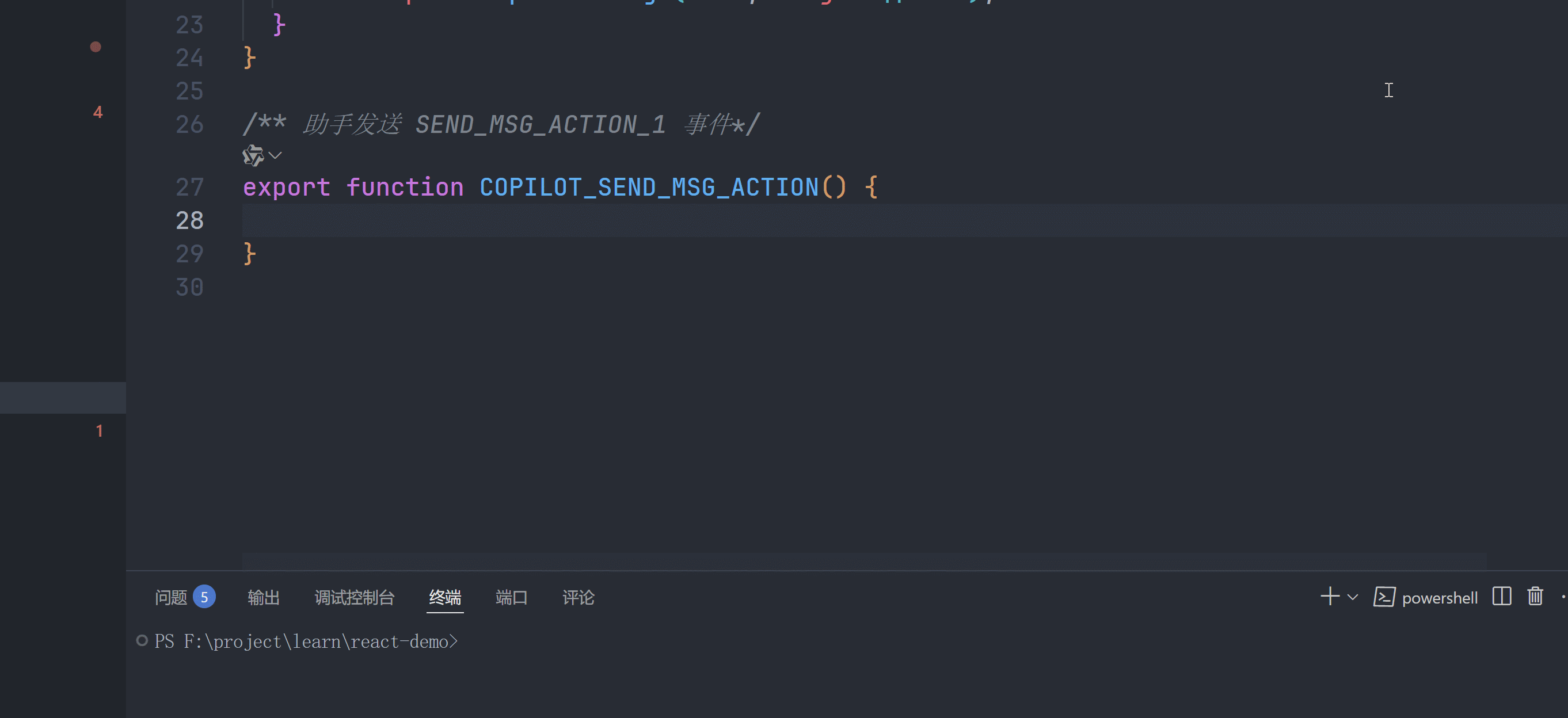The width and height of the screenshot is (1568, 718).
Task: Expand the Copilot actions chevron near line 27
Action: point(275,156)
